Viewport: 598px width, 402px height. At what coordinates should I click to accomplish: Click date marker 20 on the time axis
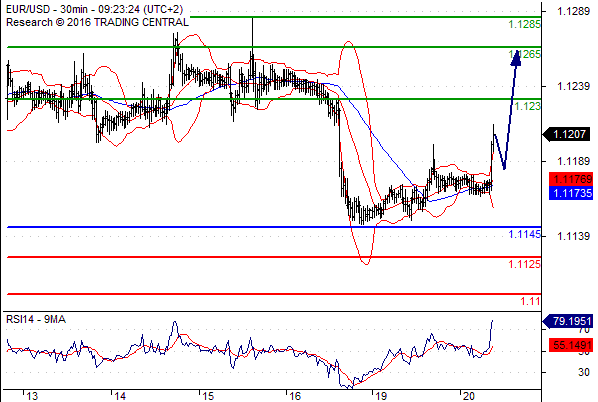click(469, 396)
